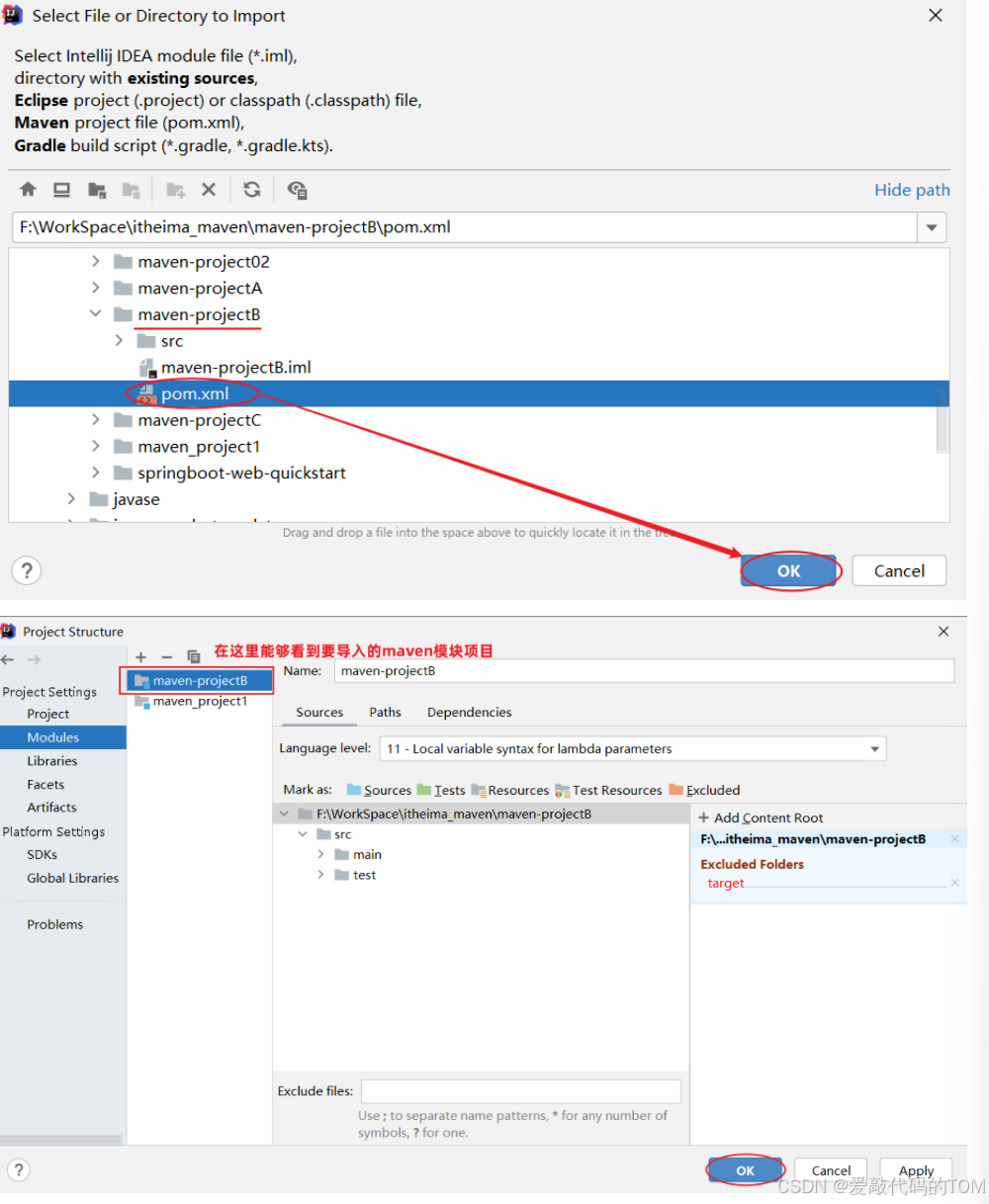Expand the javase folder
Image resolution: width=989 pixels, height=1204 pixels.
[x=71, y=499]
